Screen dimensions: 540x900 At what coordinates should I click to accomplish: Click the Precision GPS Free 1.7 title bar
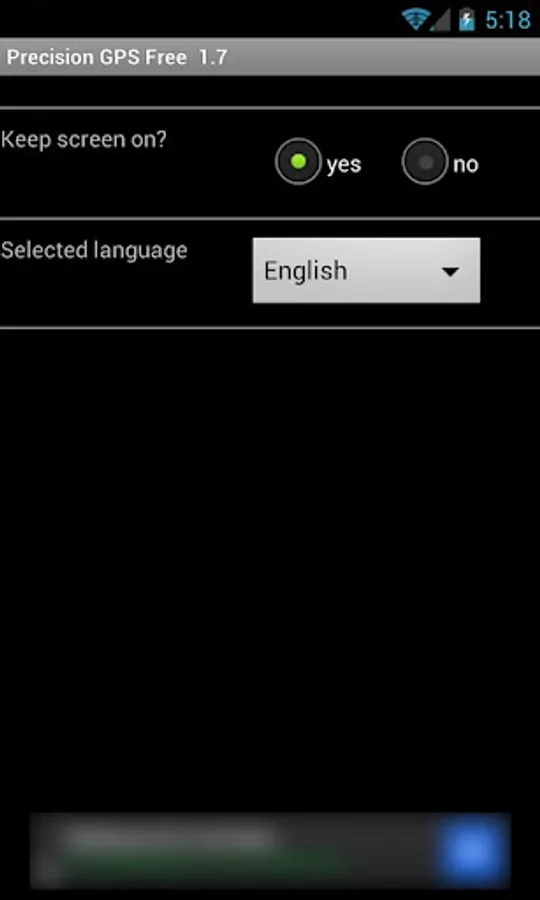click(270, 57)
